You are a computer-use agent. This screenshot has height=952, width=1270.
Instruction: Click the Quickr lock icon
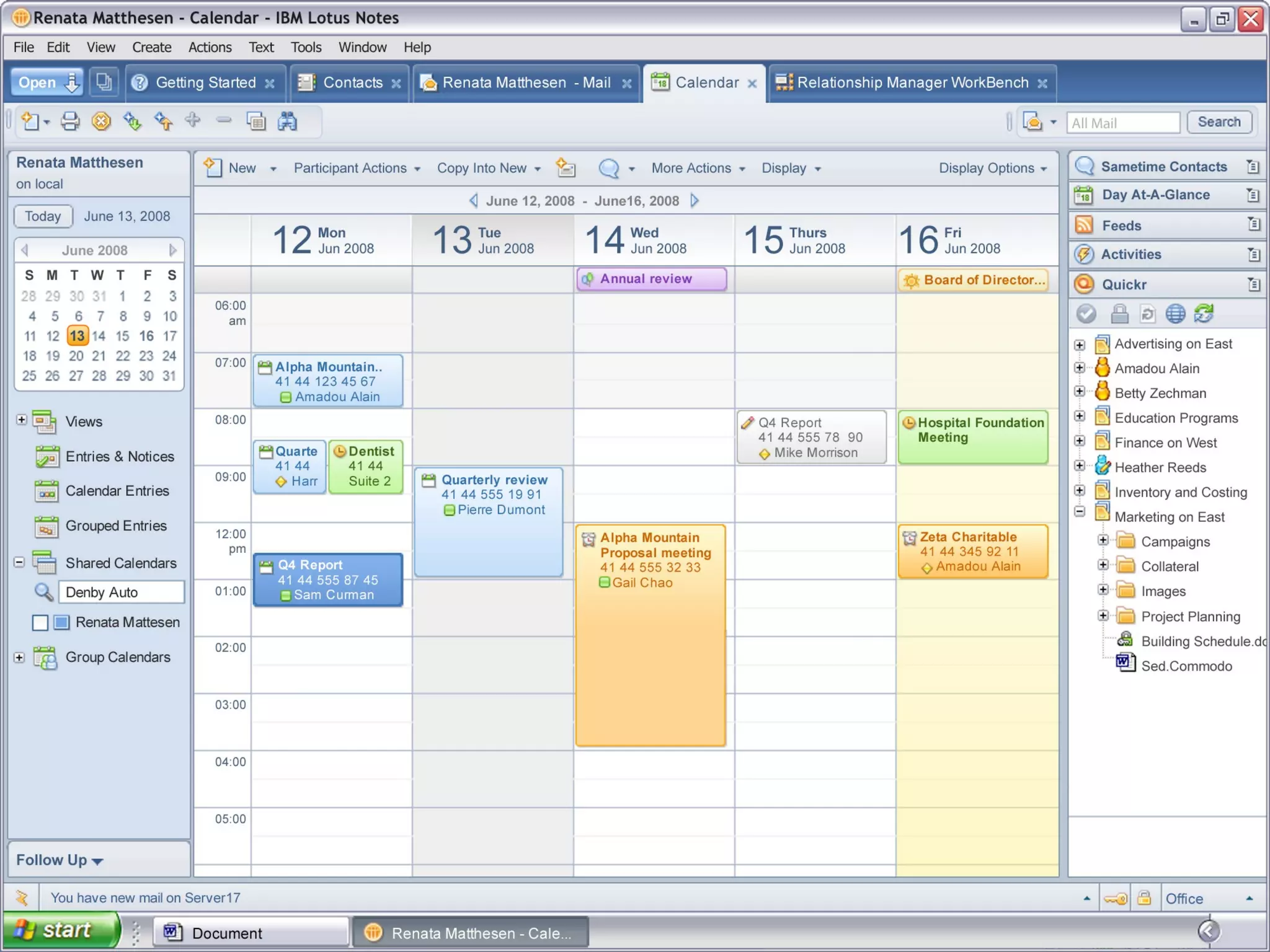click(x=1119, y=314)
